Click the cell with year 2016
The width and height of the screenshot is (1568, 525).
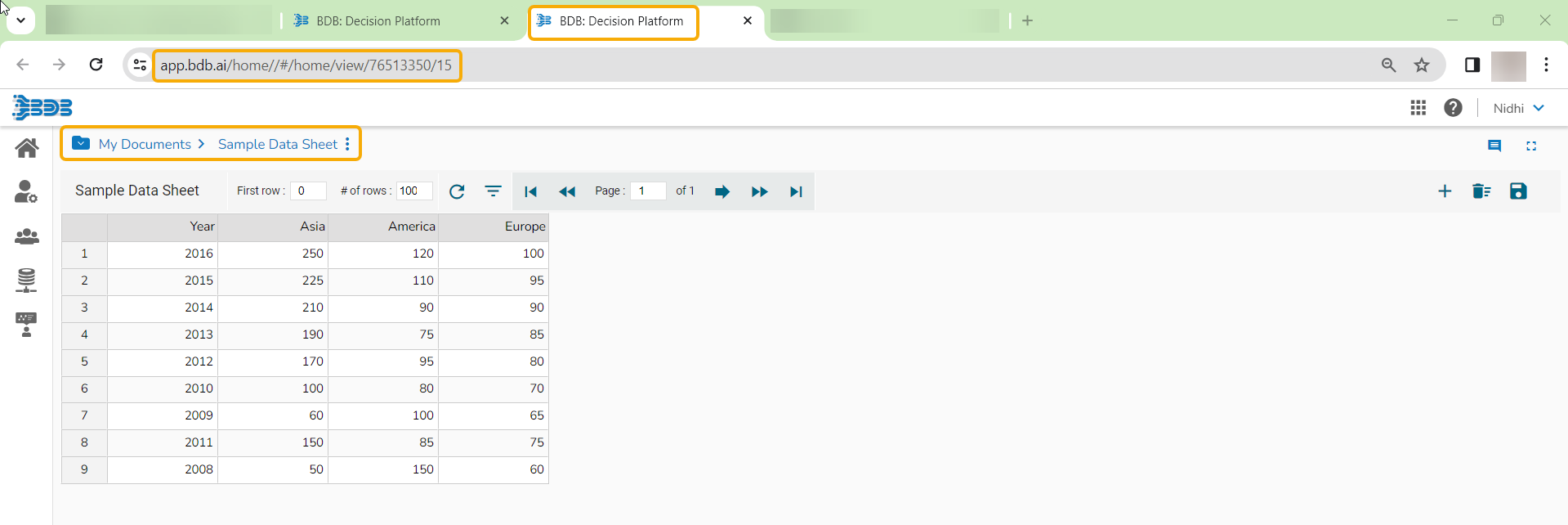163,254
